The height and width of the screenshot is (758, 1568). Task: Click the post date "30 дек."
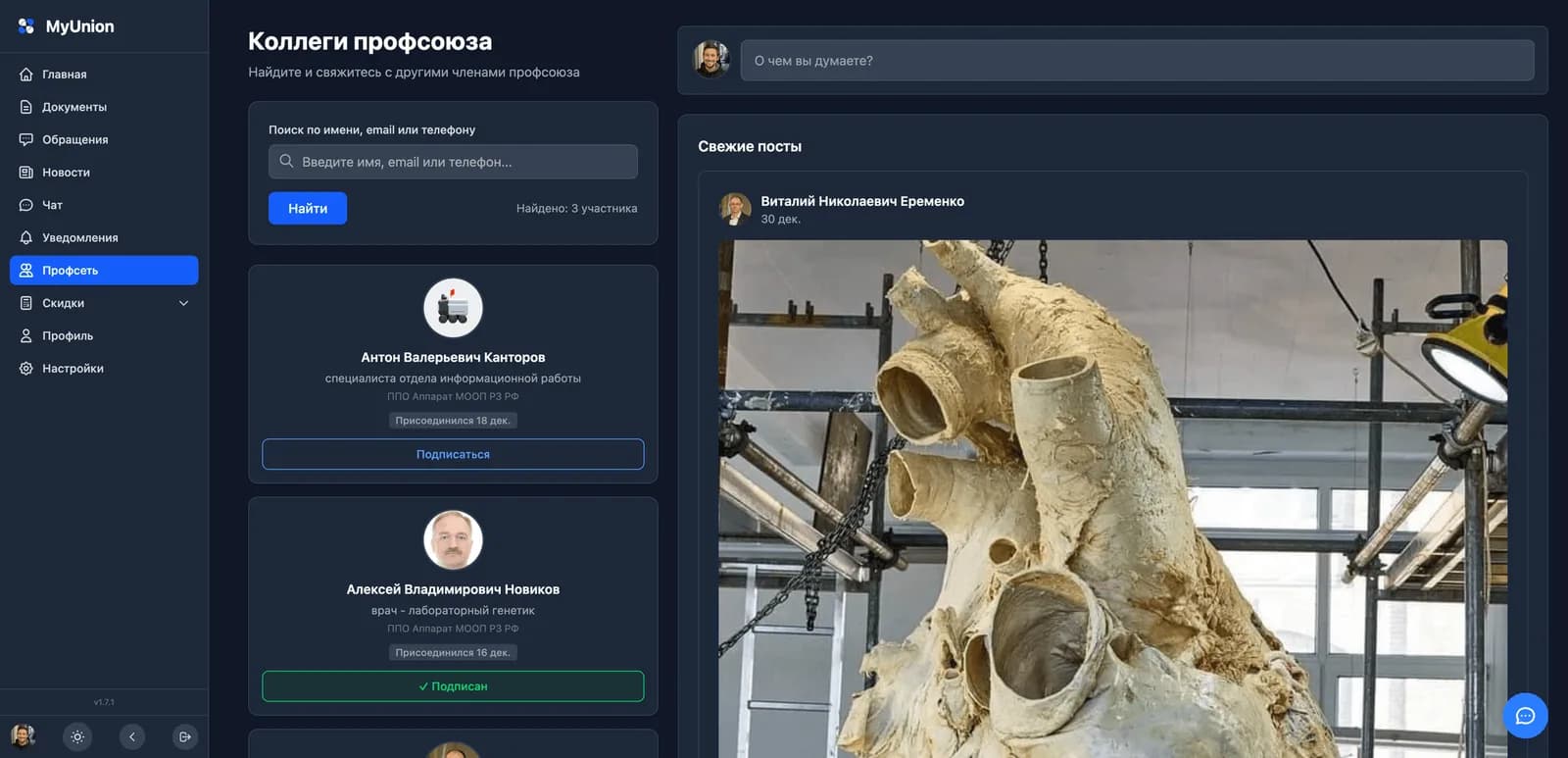click(781, 220)
